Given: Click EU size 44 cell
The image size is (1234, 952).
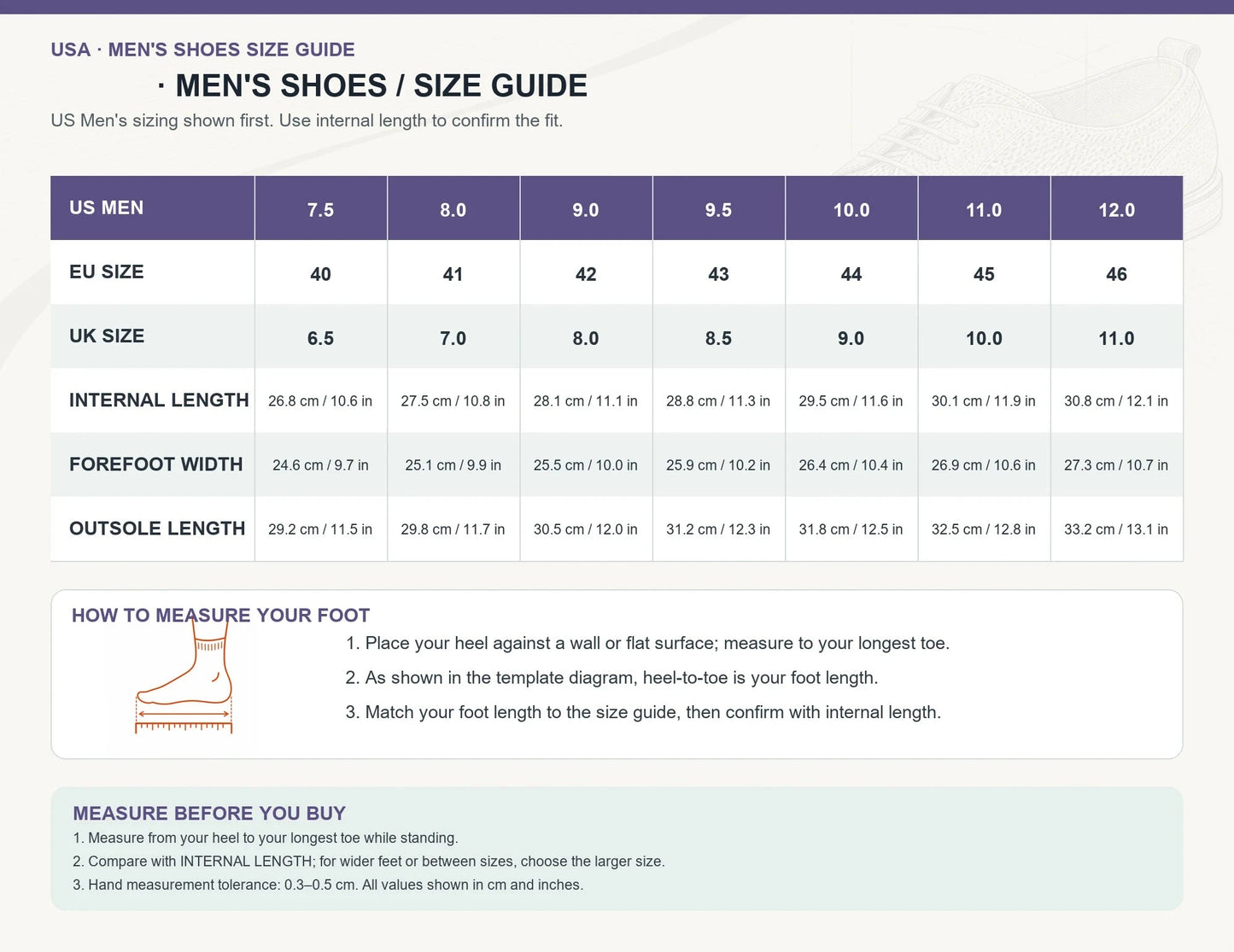Looking at the screenshot, I should [x=851, y=274].
